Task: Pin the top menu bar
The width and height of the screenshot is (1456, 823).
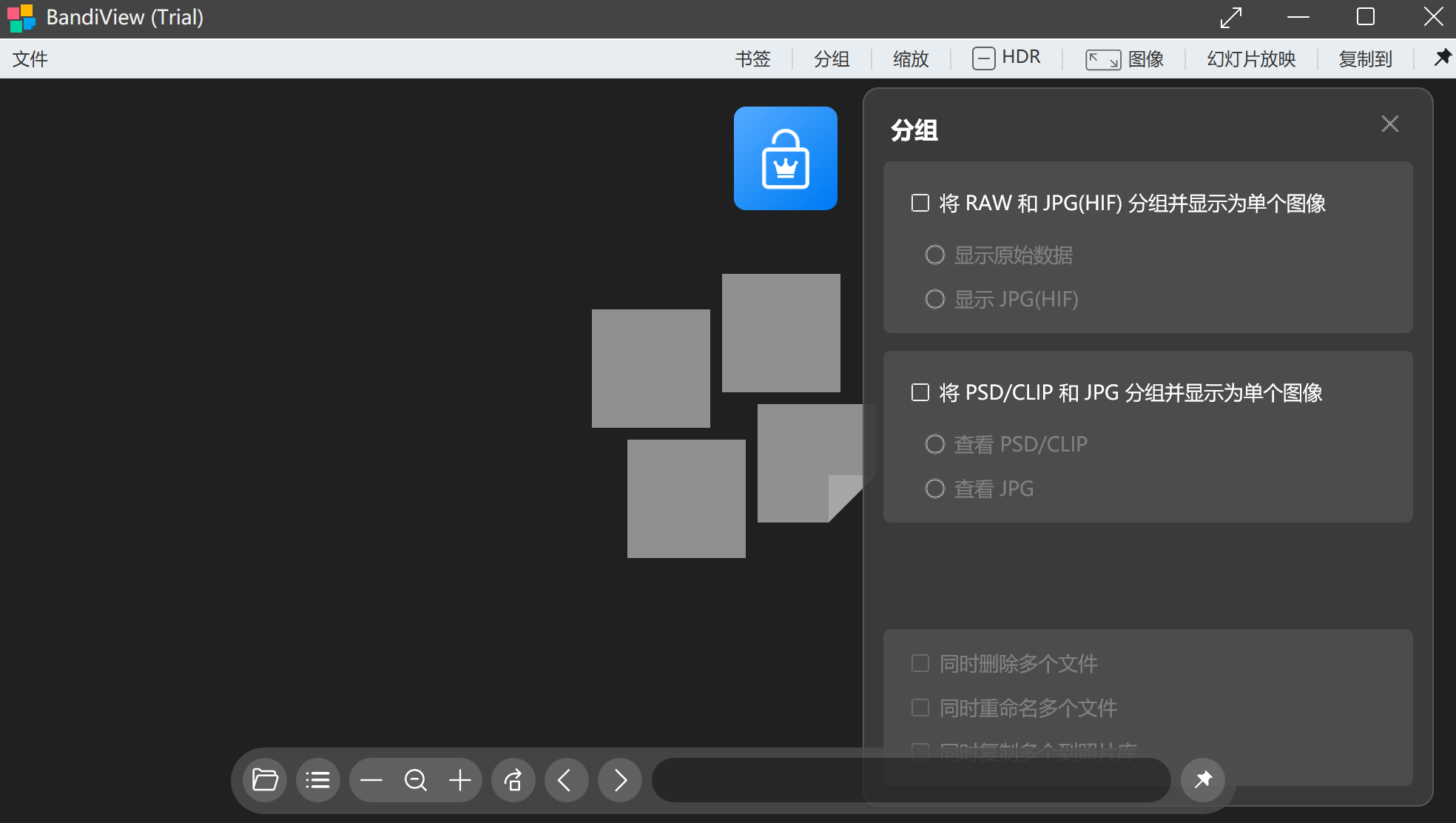Action: pos(1442,58)
